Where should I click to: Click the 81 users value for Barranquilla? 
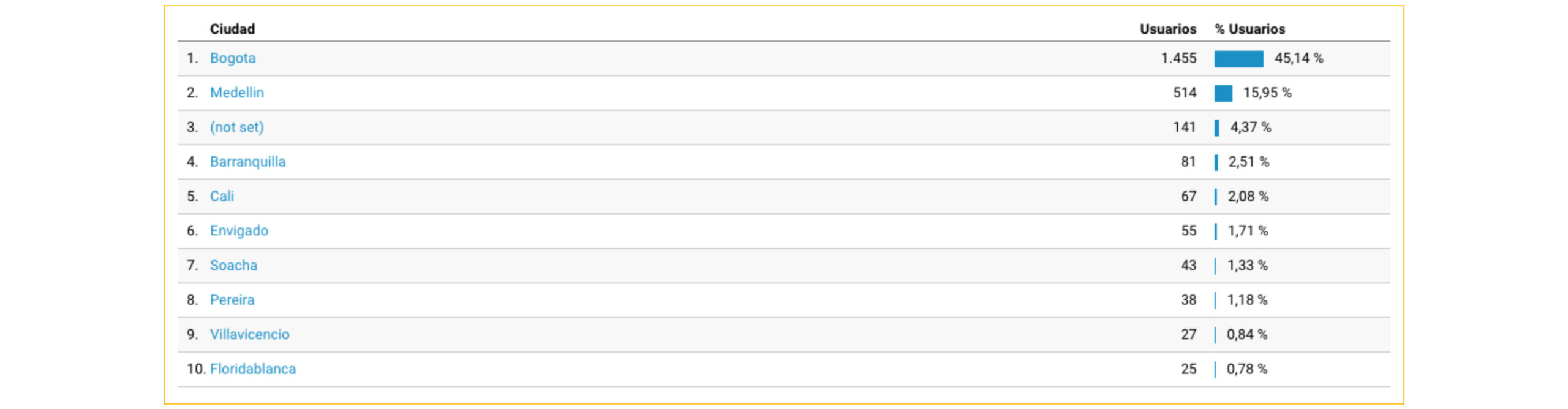pos(1188,162)
